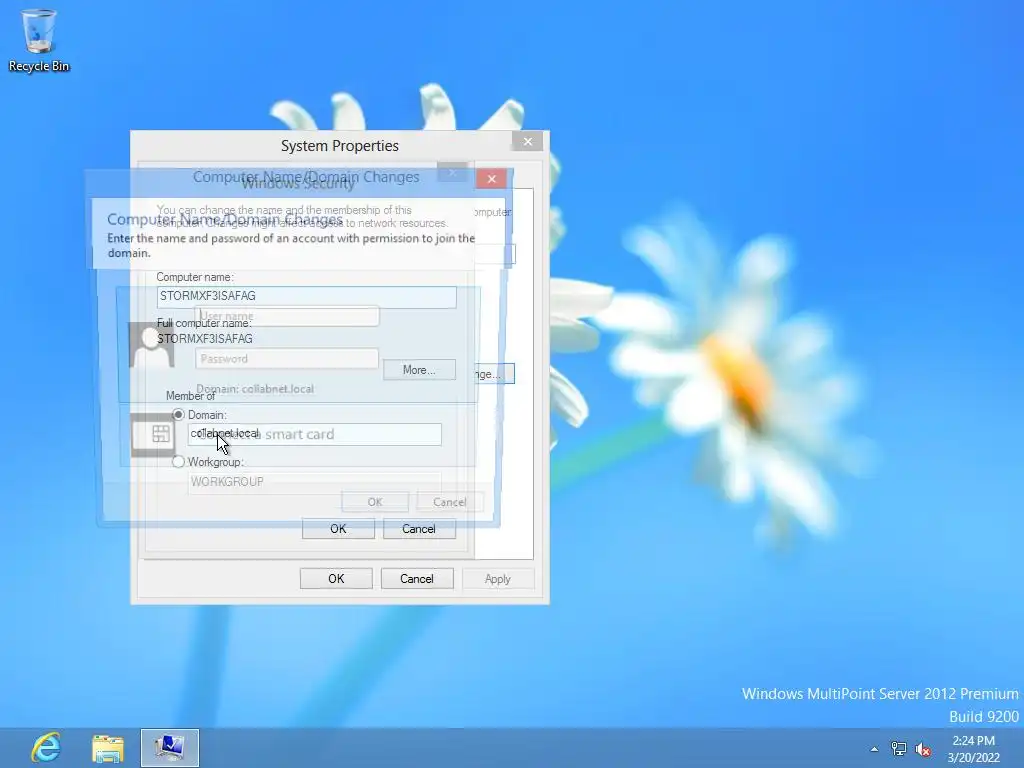Image resolution: width=1024 pixels, height=768 pixels.
Task: Click the User name field in Windows Security
Action: pos(287,316)
